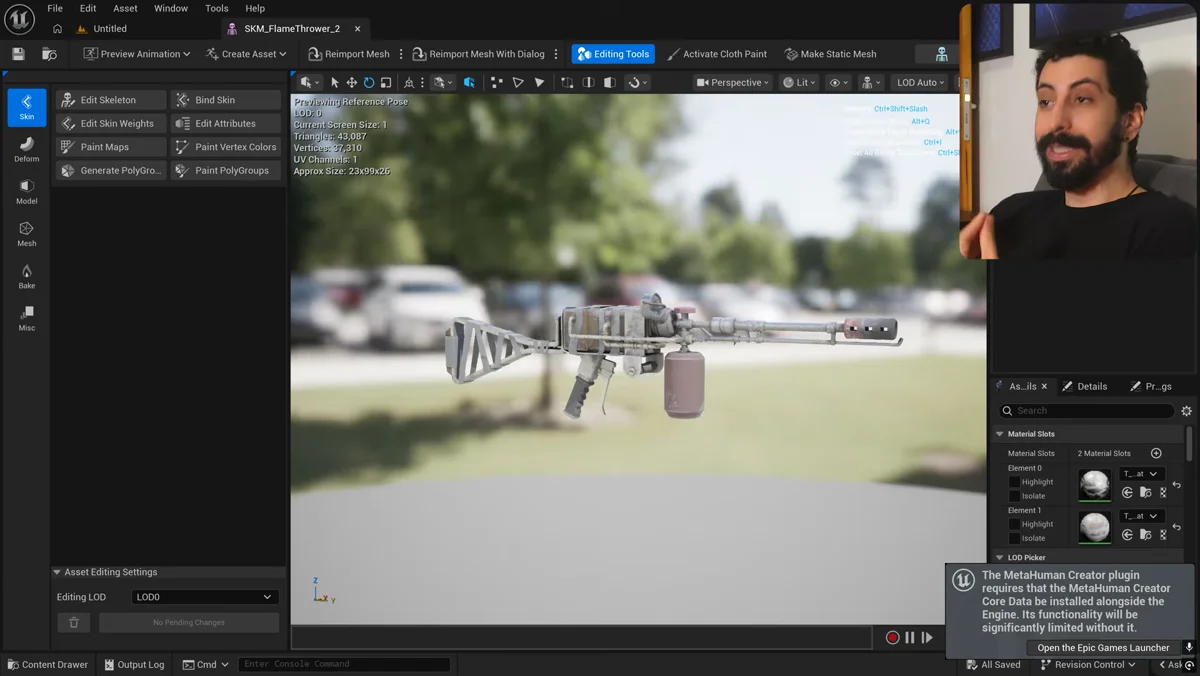
Task: Toggle Activate Cloth Paint
Action: click(717, 54)
